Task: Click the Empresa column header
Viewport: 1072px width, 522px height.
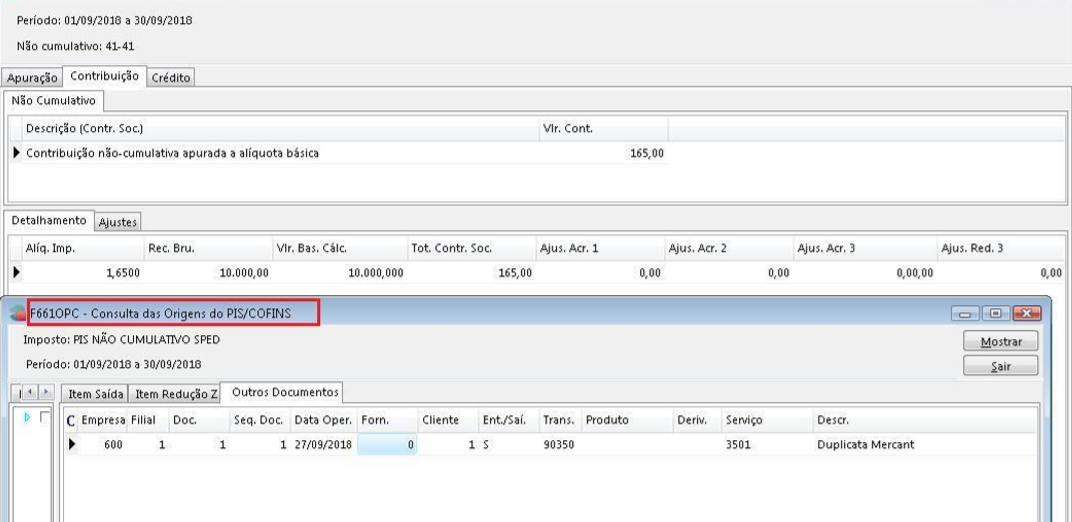Action: (103, 420)
